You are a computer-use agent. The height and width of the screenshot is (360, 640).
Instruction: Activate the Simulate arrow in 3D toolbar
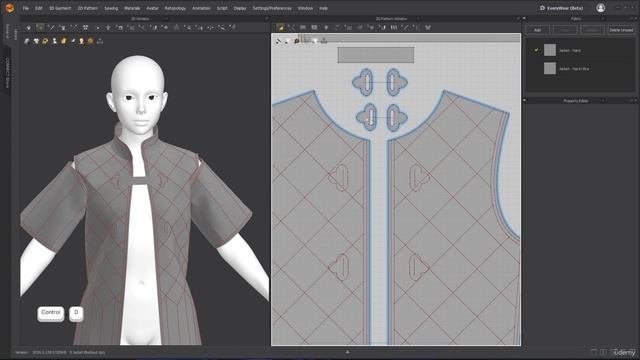(x=29, y=27)
